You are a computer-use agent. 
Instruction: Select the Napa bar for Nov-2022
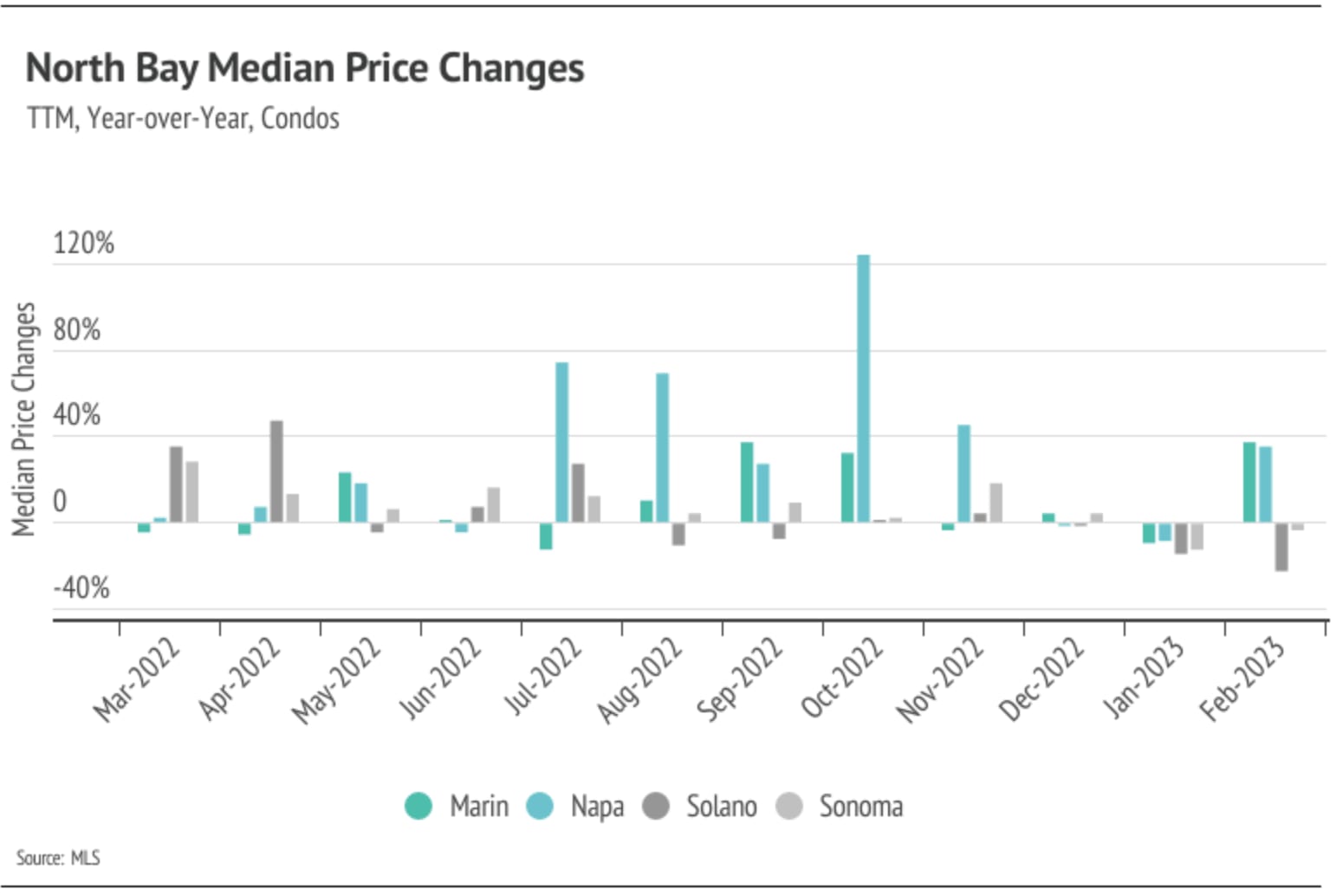963,473
